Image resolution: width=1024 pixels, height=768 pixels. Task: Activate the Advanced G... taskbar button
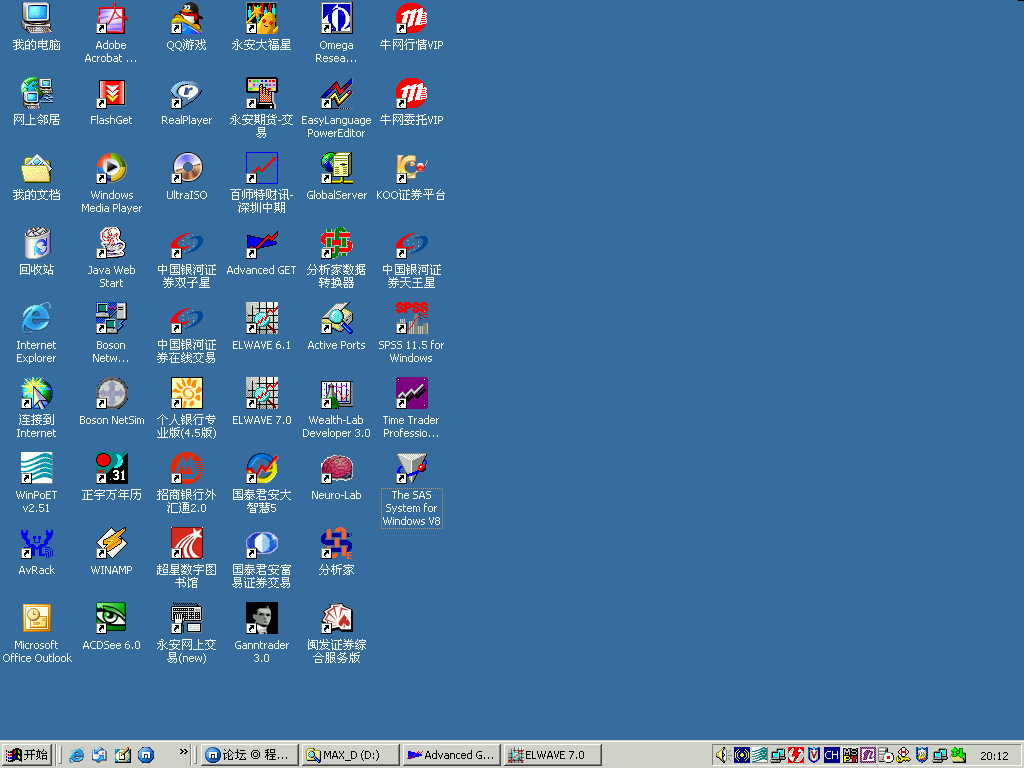pos(451,755)
